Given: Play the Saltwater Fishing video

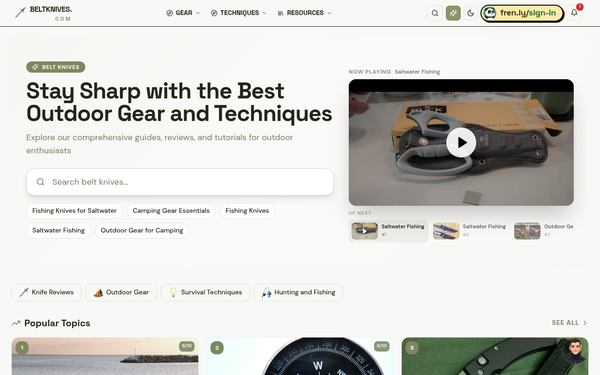Looking at the screenshot, I should coord(461,142).
